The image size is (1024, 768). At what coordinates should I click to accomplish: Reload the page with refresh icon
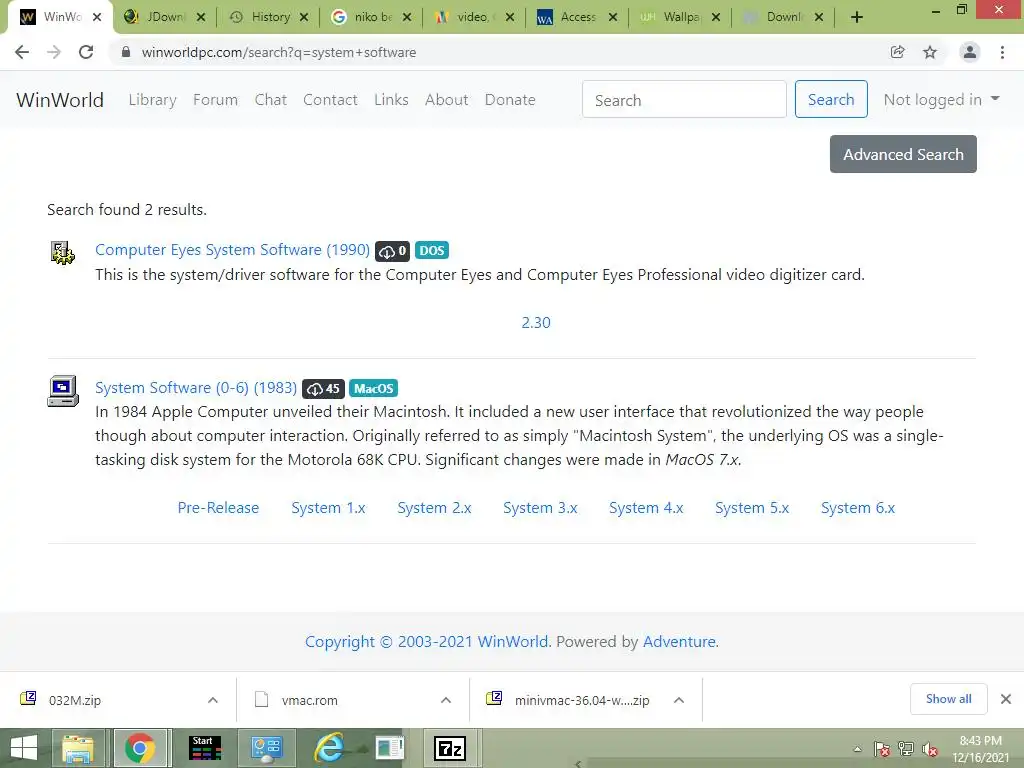(86, 52)
